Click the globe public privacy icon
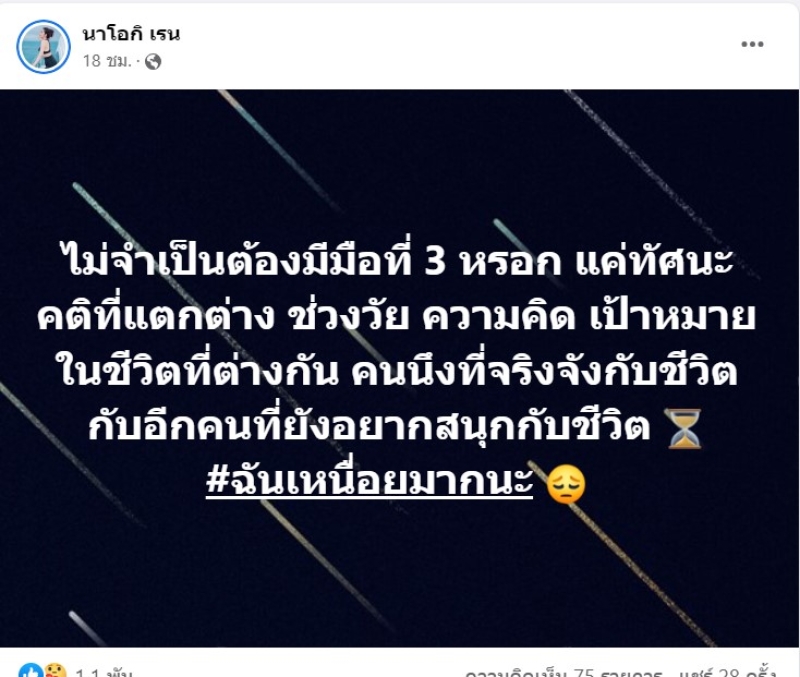 pos(153,62)
